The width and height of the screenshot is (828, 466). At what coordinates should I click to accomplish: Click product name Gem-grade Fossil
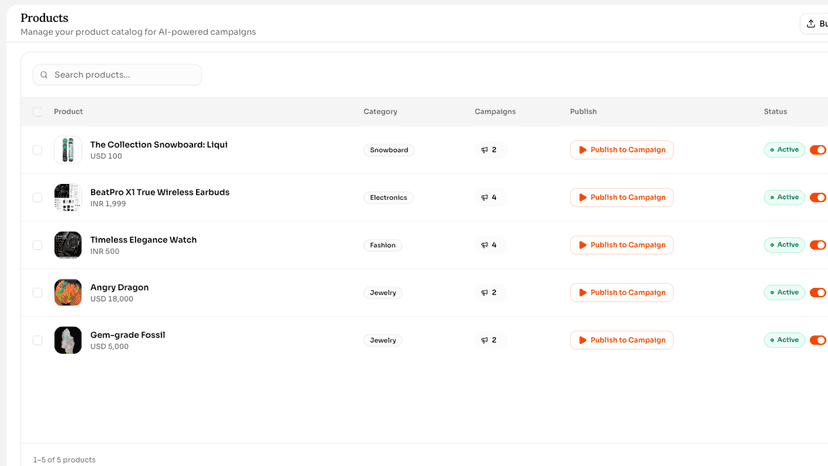128,335
